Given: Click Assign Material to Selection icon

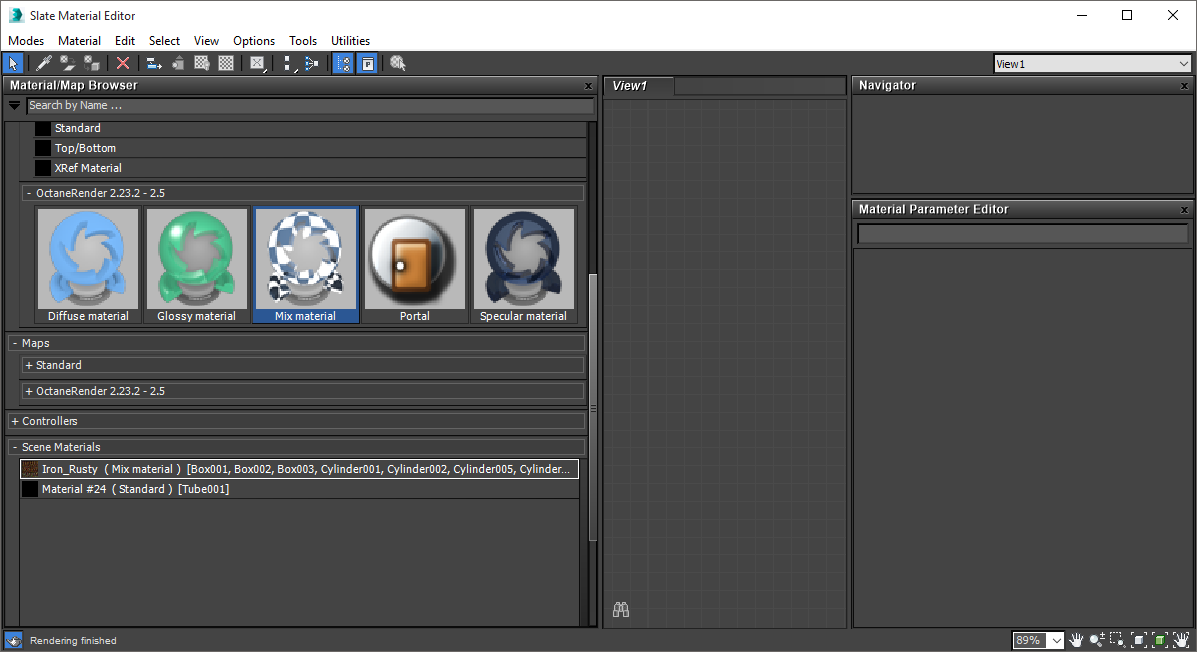Looking at the screenshot, I should click(92, 63).
